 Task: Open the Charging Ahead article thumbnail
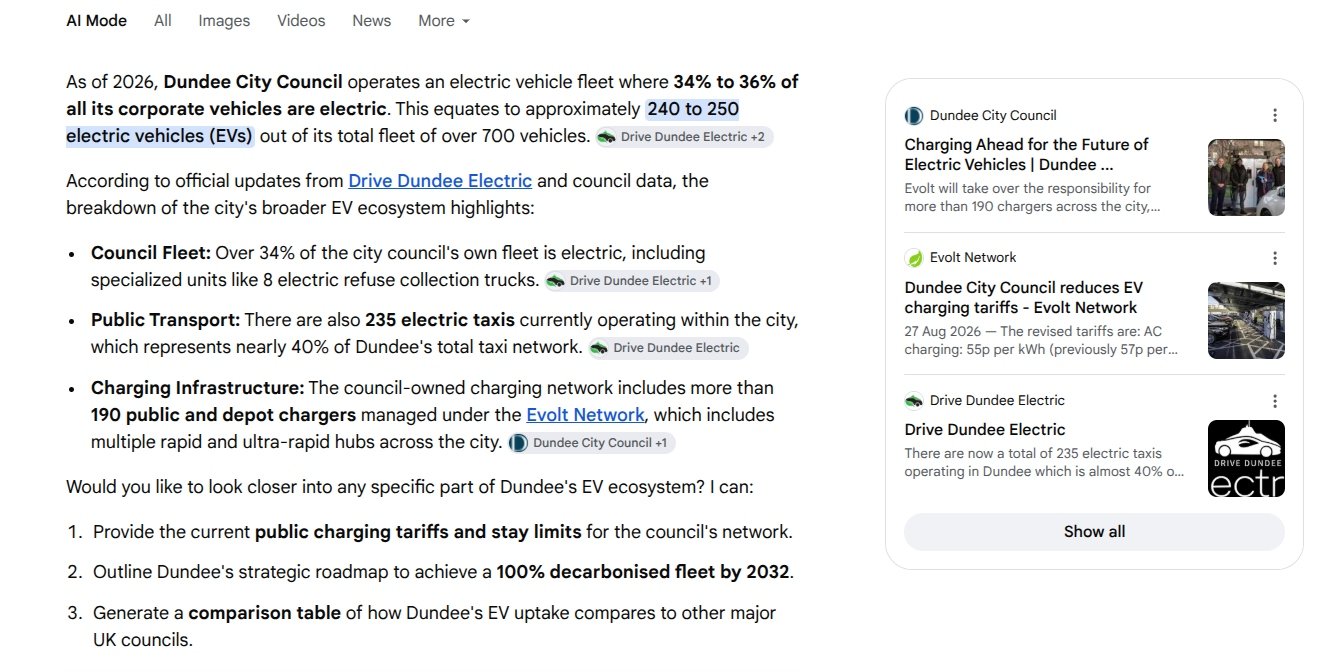point(1246,177)
